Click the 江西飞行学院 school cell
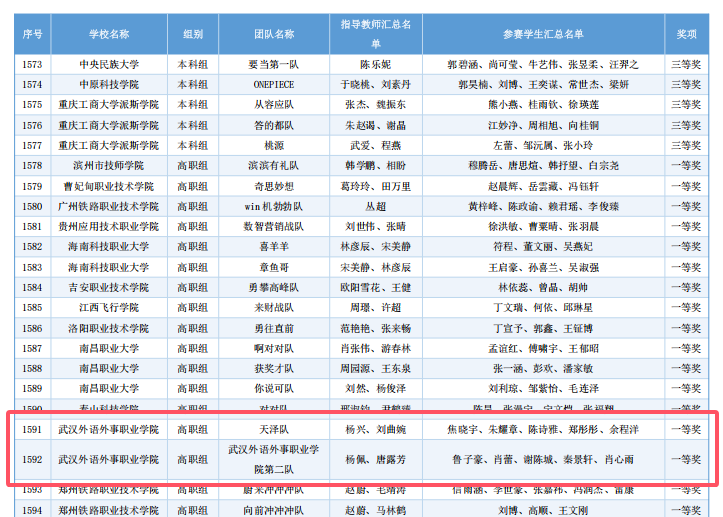Viewport: 723px width, 517px height. click(x=108, y=307)
